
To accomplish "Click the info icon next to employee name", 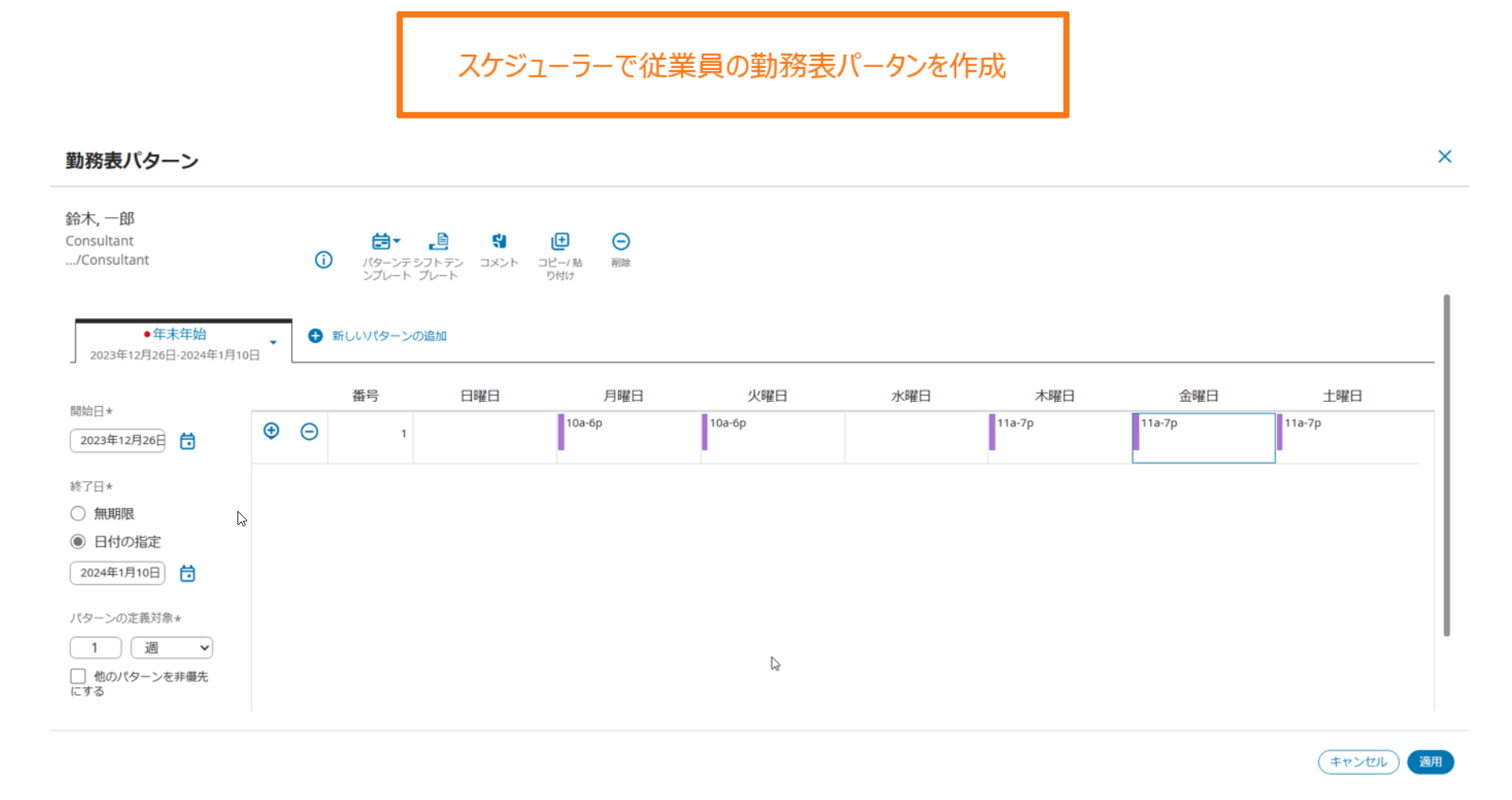I will 323,260.
